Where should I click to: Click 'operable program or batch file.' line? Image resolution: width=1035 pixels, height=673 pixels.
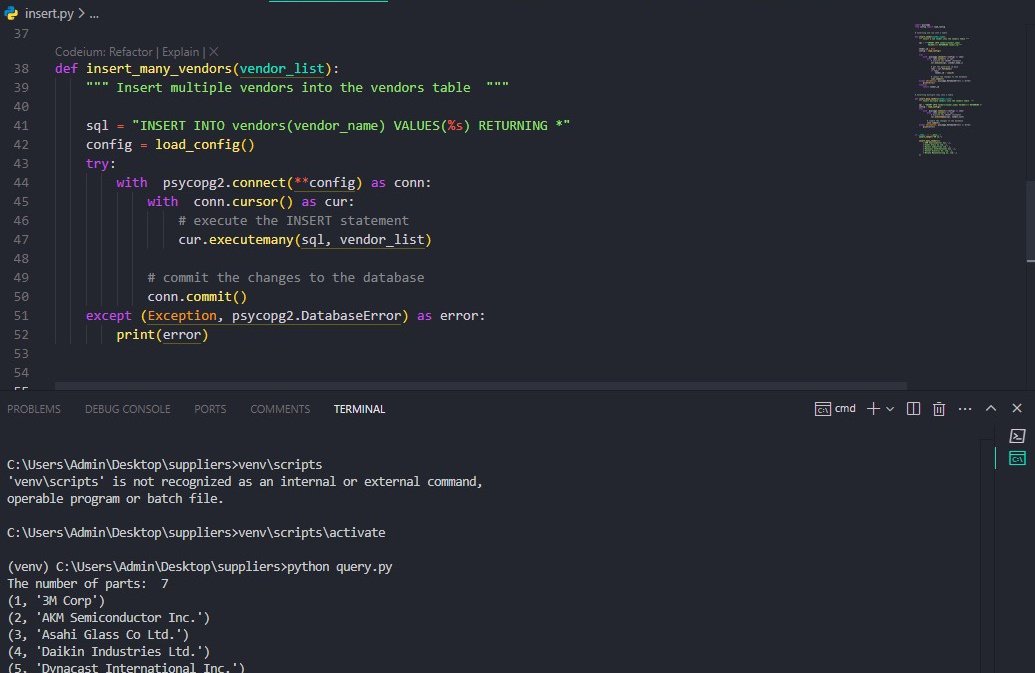(116, 499)
